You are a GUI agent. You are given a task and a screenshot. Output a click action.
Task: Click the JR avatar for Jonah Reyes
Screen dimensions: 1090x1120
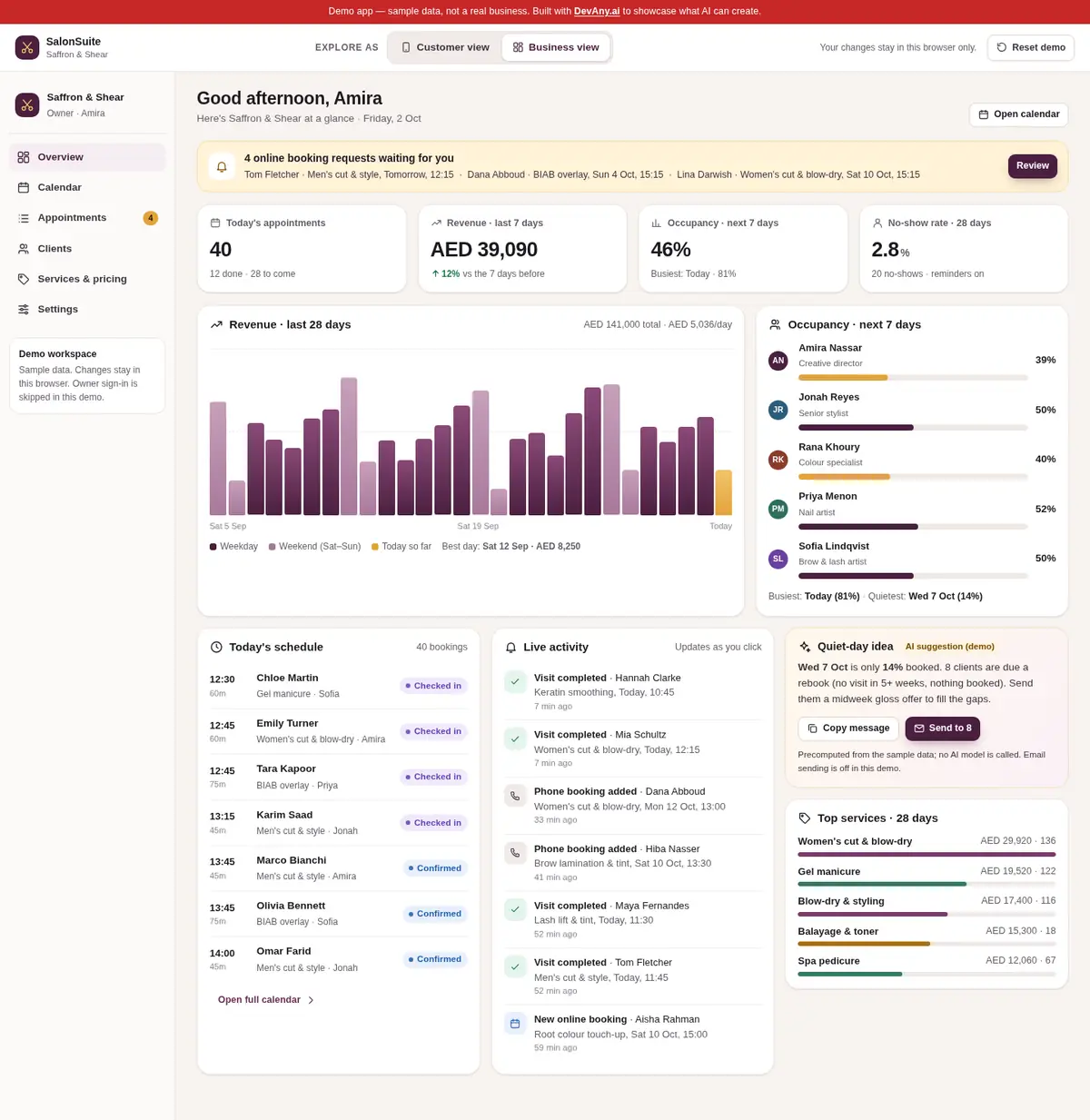[778, 410]
